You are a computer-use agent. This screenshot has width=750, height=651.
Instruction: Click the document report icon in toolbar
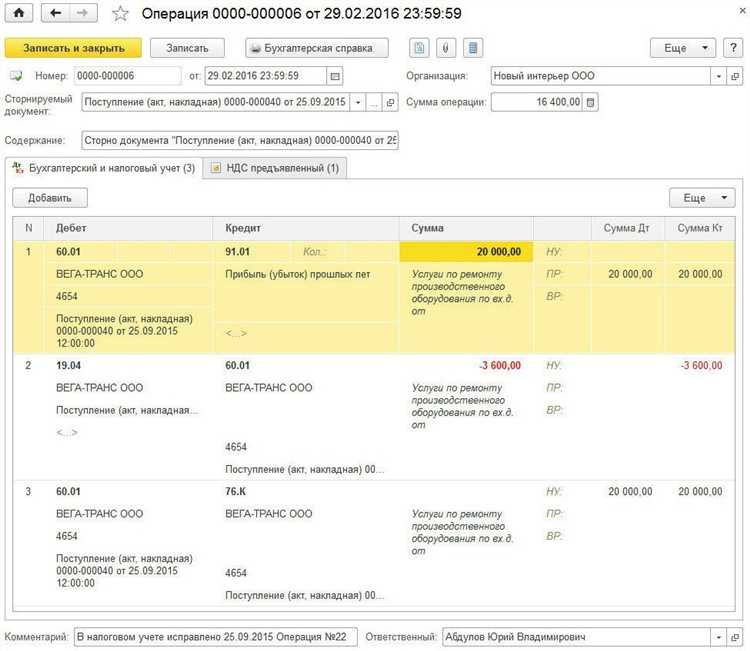coord(419,48)
